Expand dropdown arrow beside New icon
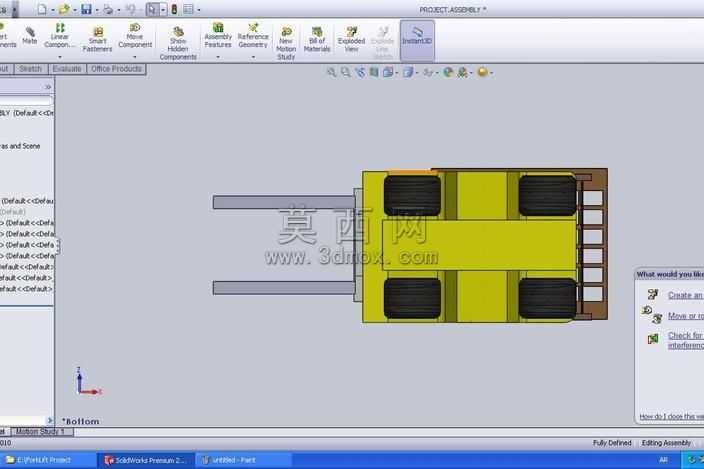Screen dimensions: 704x469 coord(53,10)
